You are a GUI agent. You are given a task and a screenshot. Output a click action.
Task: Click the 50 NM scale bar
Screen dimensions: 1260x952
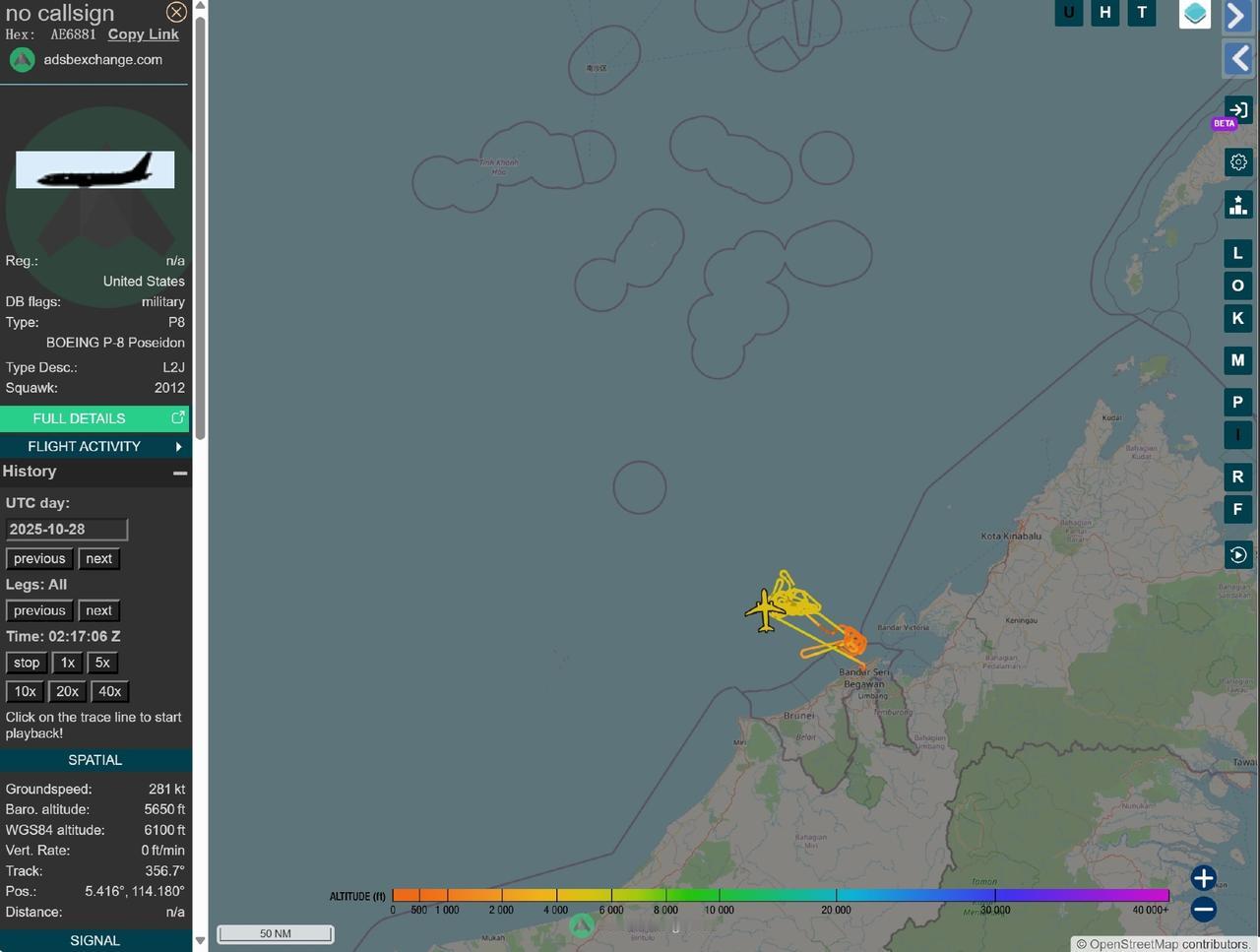coord(276,934)
